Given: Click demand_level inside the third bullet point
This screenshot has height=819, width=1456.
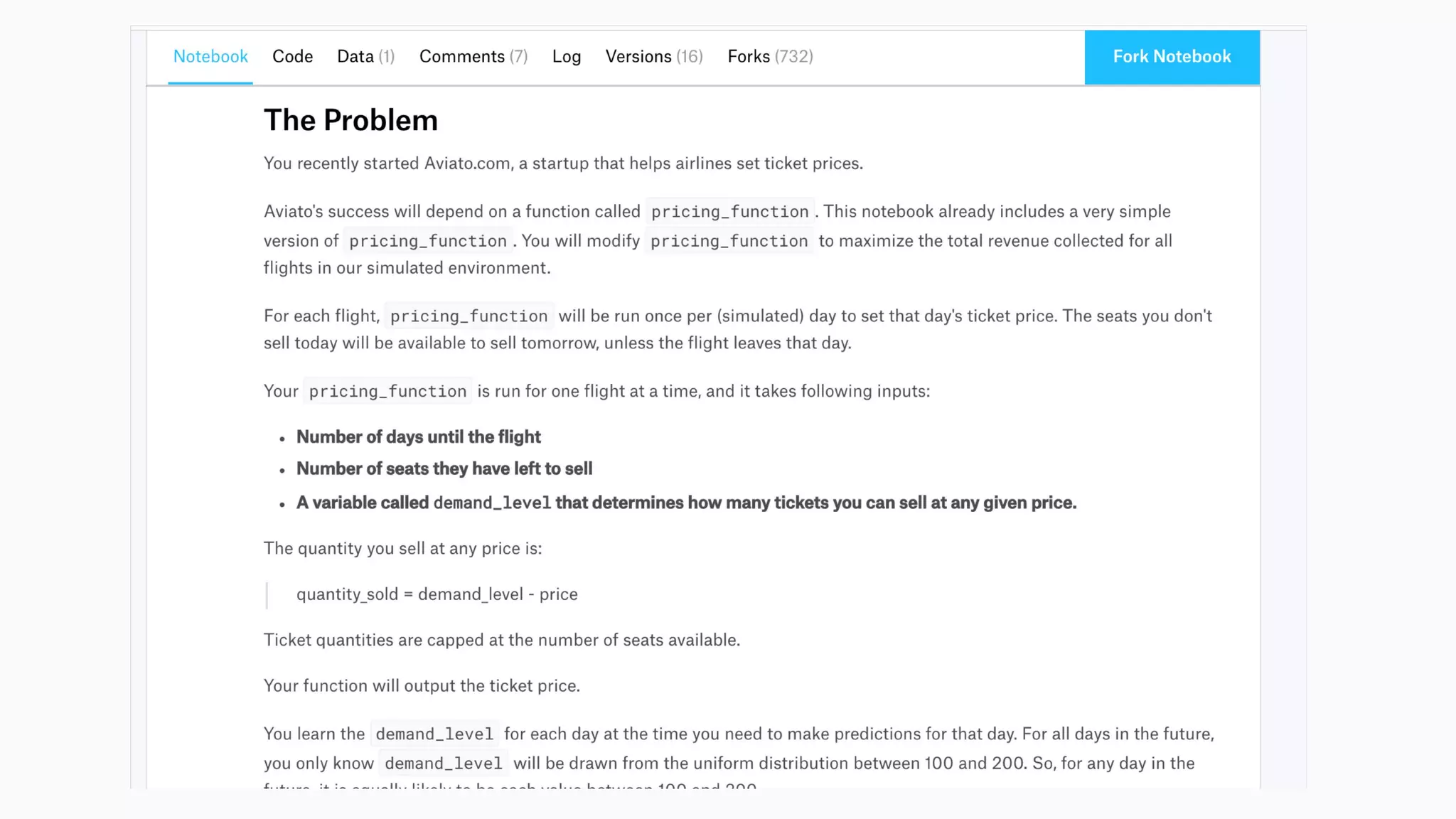Looking at the screenshot, I should tap(492, 503).
